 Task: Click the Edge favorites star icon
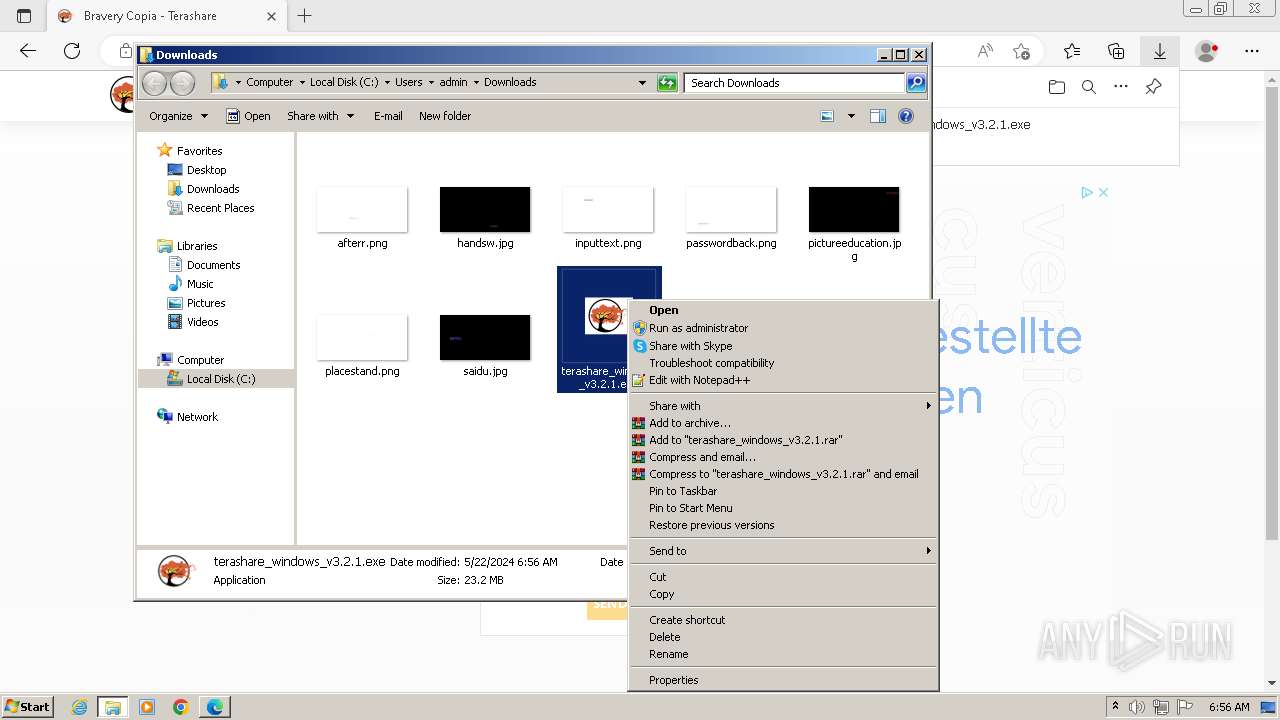click(x=1072, y=51)
